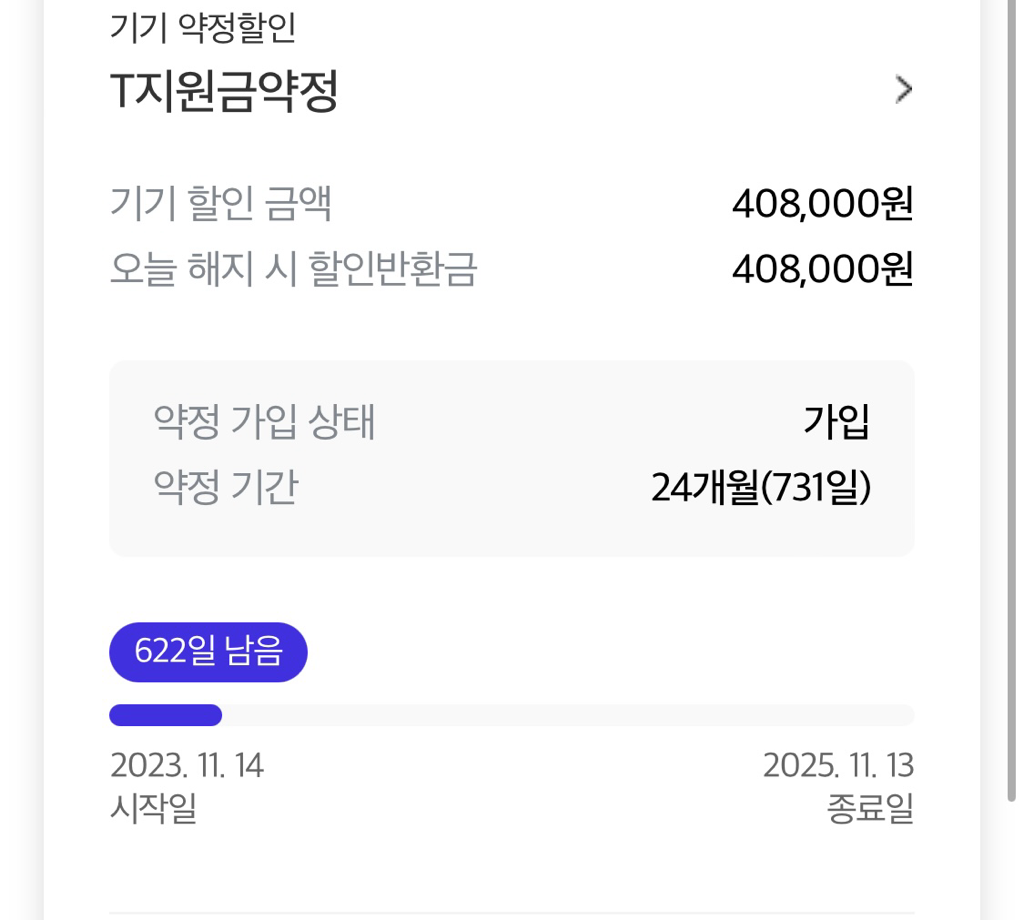The width and height of the screenshot is (1024, 920).
Task: Click the 종료일 label
Action: point(870,808)
